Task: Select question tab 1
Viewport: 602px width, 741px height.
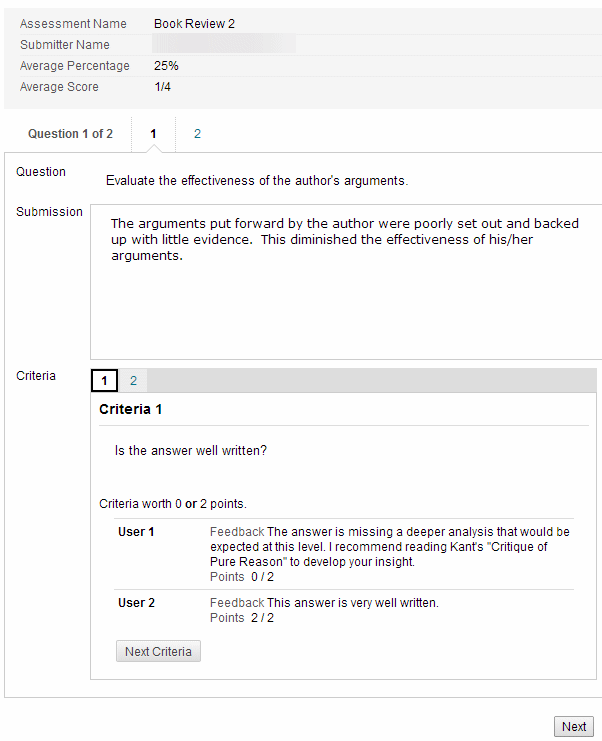Action: click(153, 134)
